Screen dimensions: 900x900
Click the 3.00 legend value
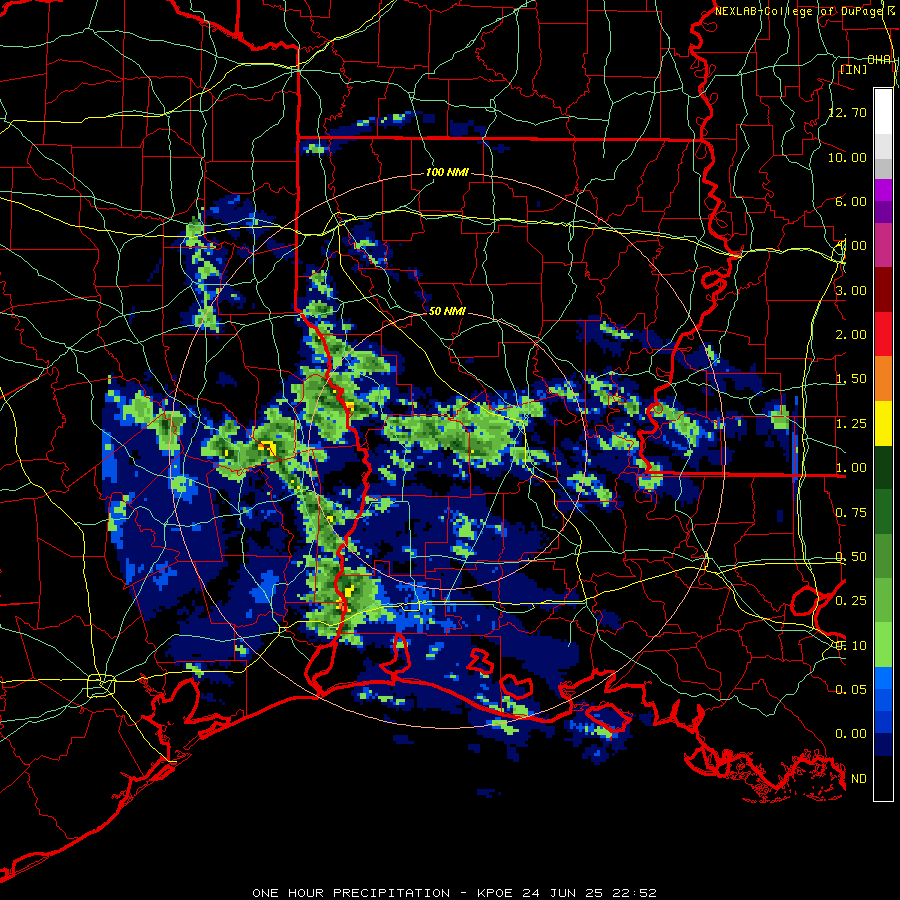click(851, 290)
